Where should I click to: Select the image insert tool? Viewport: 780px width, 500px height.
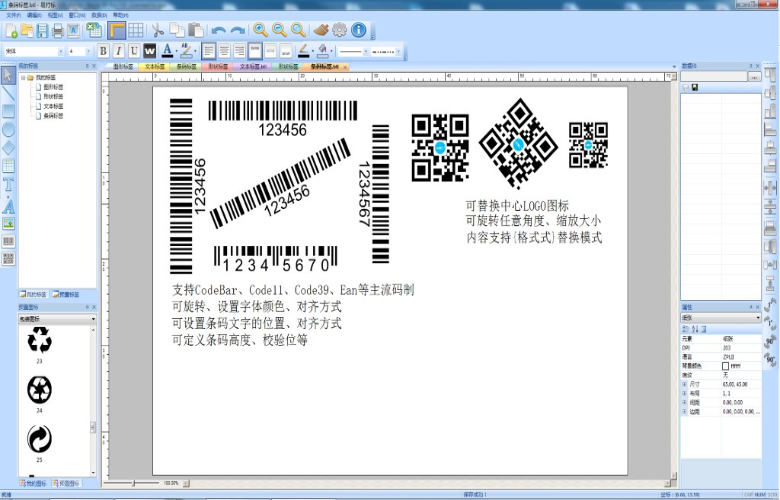[8, 223]
